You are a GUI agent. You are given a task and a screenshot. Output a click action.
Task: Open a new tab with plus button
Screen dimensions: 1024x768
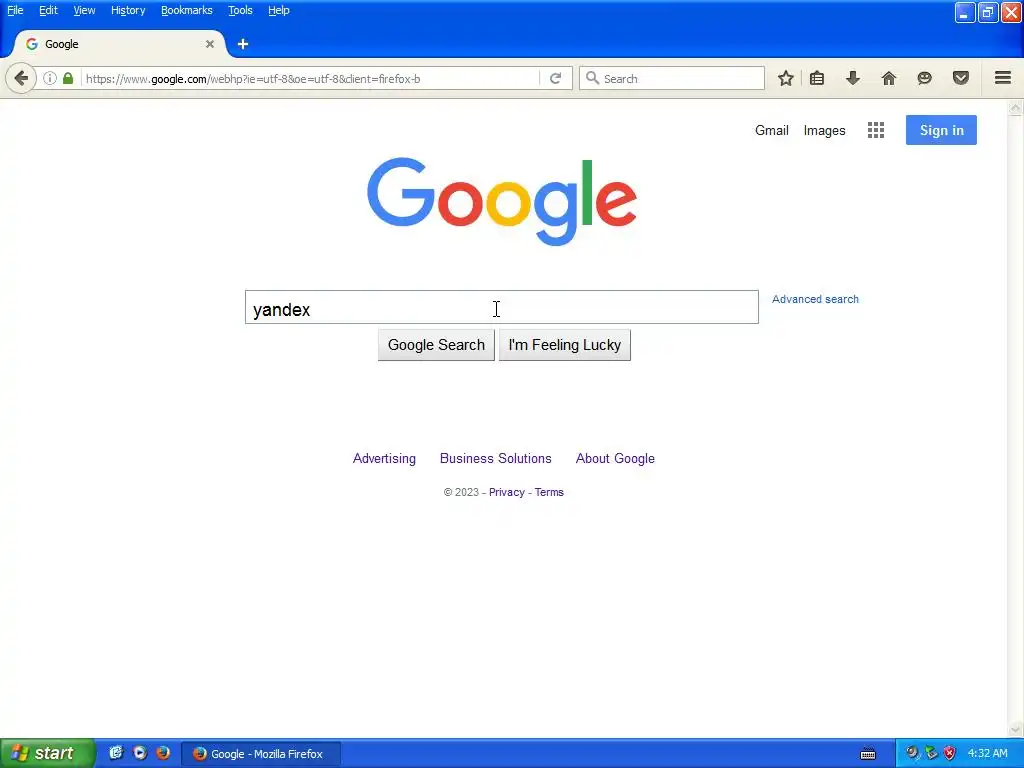point(243,44)
